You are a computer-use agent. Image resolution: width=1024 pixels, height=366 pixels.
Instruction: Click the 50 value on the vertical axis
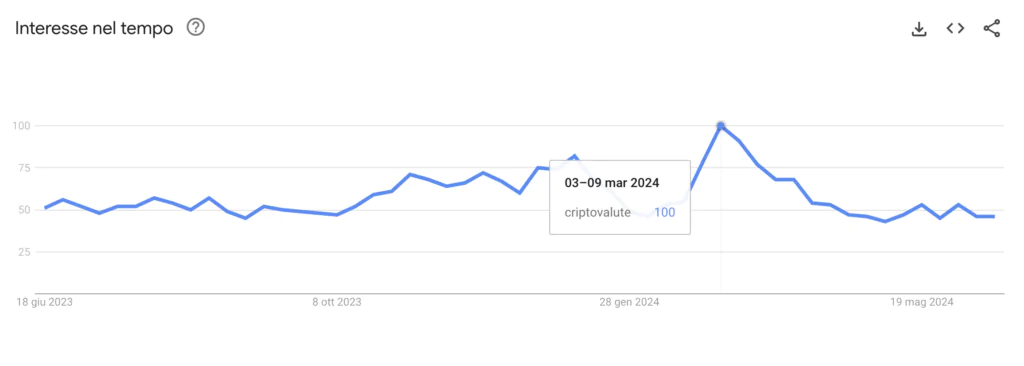pos(26,210)
